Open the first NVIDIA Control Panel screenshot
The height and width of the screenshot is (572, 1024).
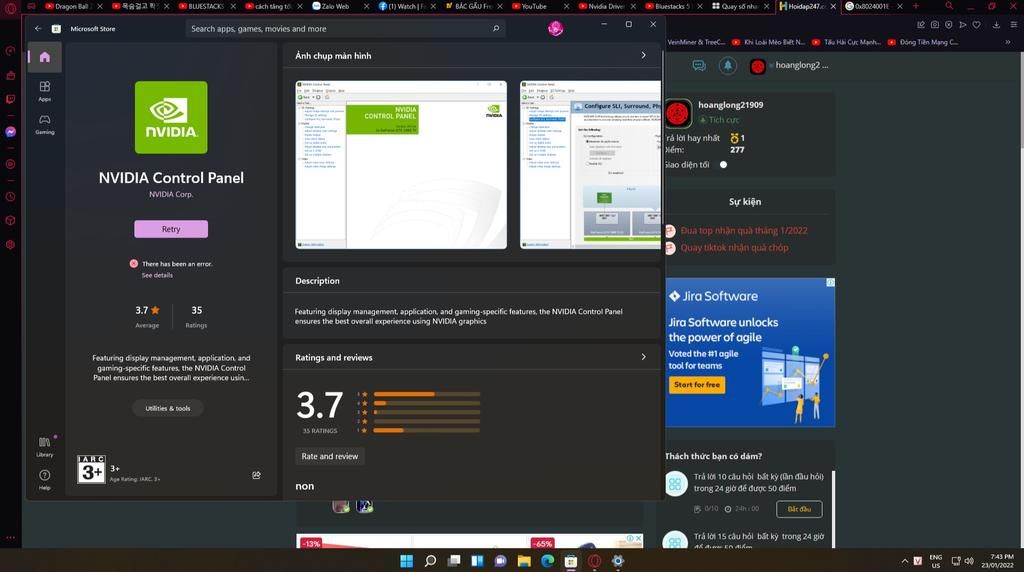tap(401, 165)
